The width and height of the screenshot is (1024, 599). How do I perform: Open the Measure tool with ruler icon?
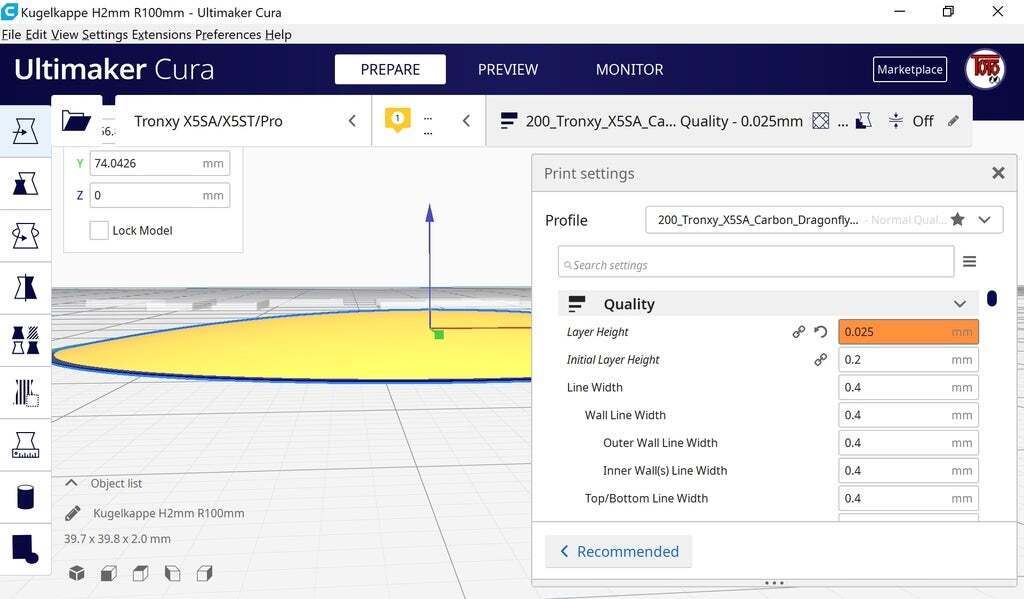point(25,445)
